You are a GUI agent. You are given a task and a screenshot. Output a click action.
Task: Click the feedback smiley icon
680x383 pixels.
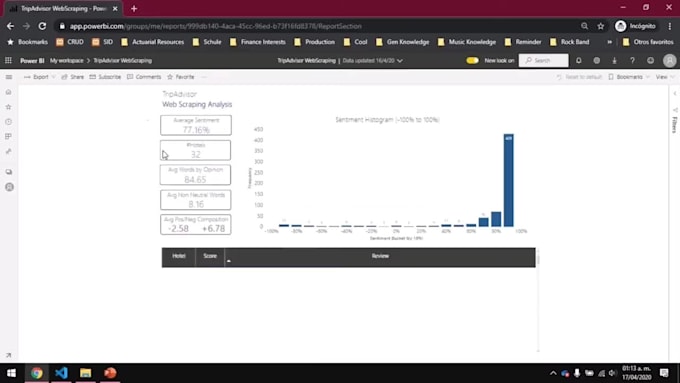[650, 60]
